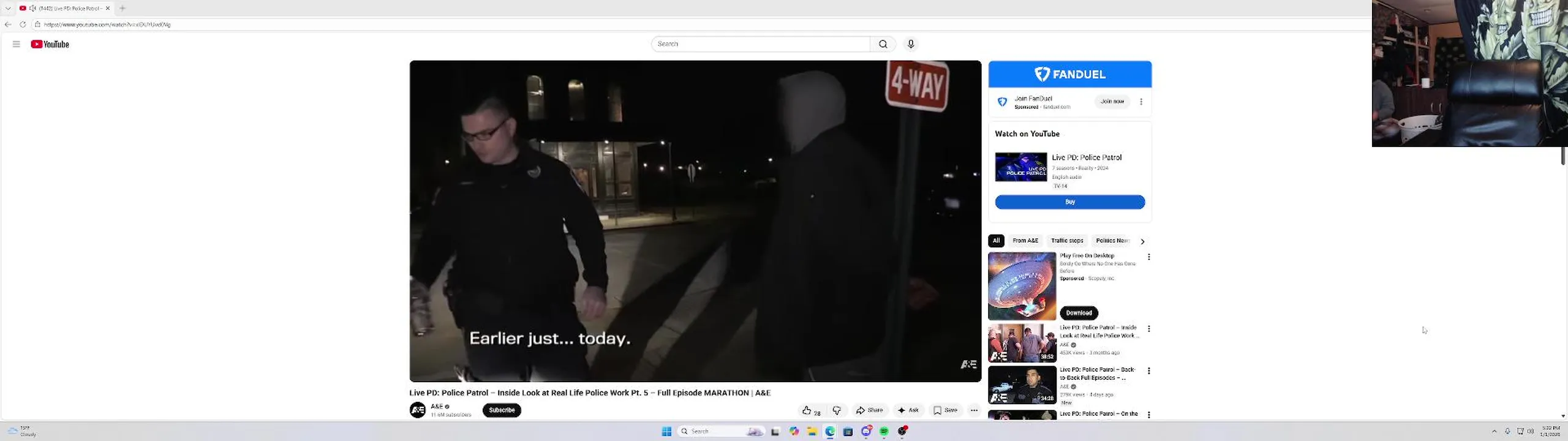The height and width of the screenshot is (441, 1568).
Task: Select the From A&E filter chip
Action: tap(1025, 241)
